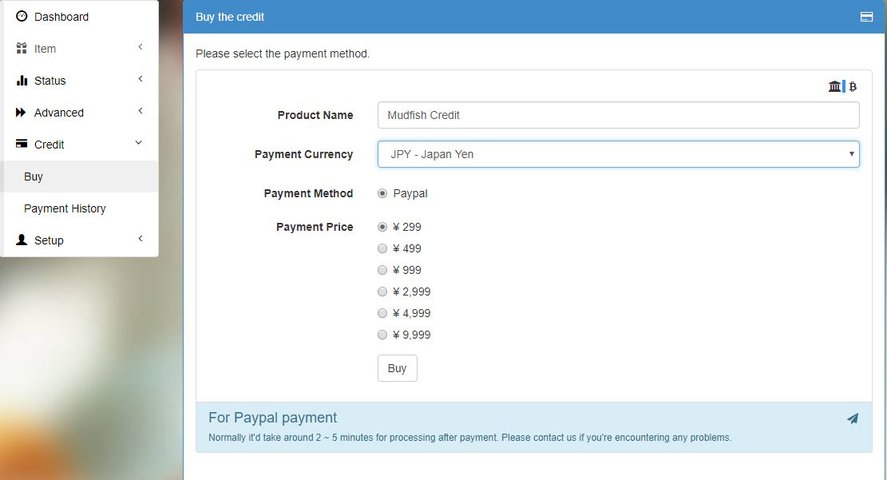Image resolution: width=887 pixels, height=480 pixels.
Task: Expand the Item menu chevron
Action: click(140, 47)
